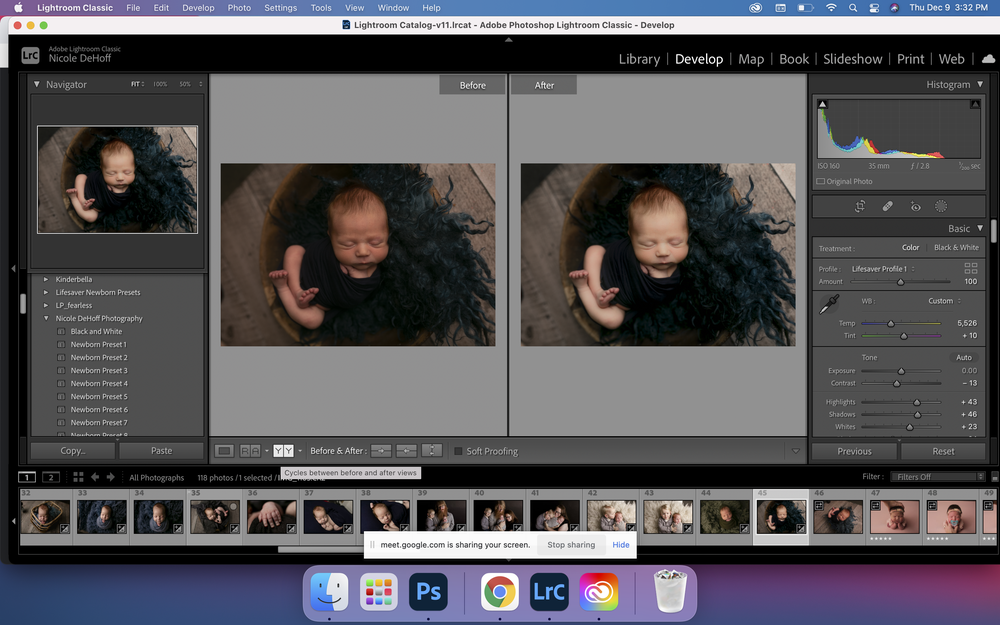This screenshot has width=1000, height=625.
Task: Click the Temp slider
Action: (x=901, y=323)
